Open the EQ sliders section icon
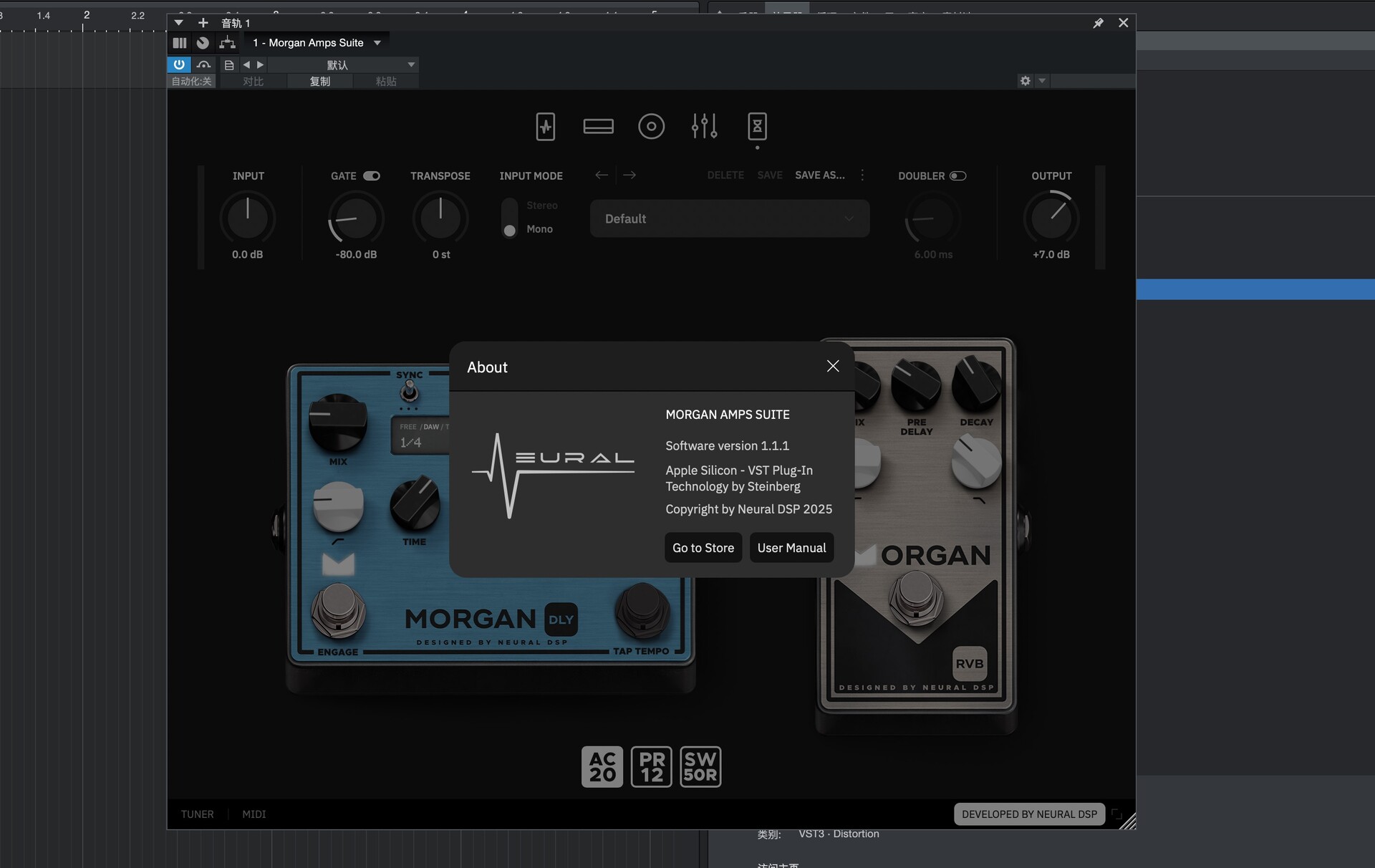Viewport: 1375px width, 868px height. [704, 127]
